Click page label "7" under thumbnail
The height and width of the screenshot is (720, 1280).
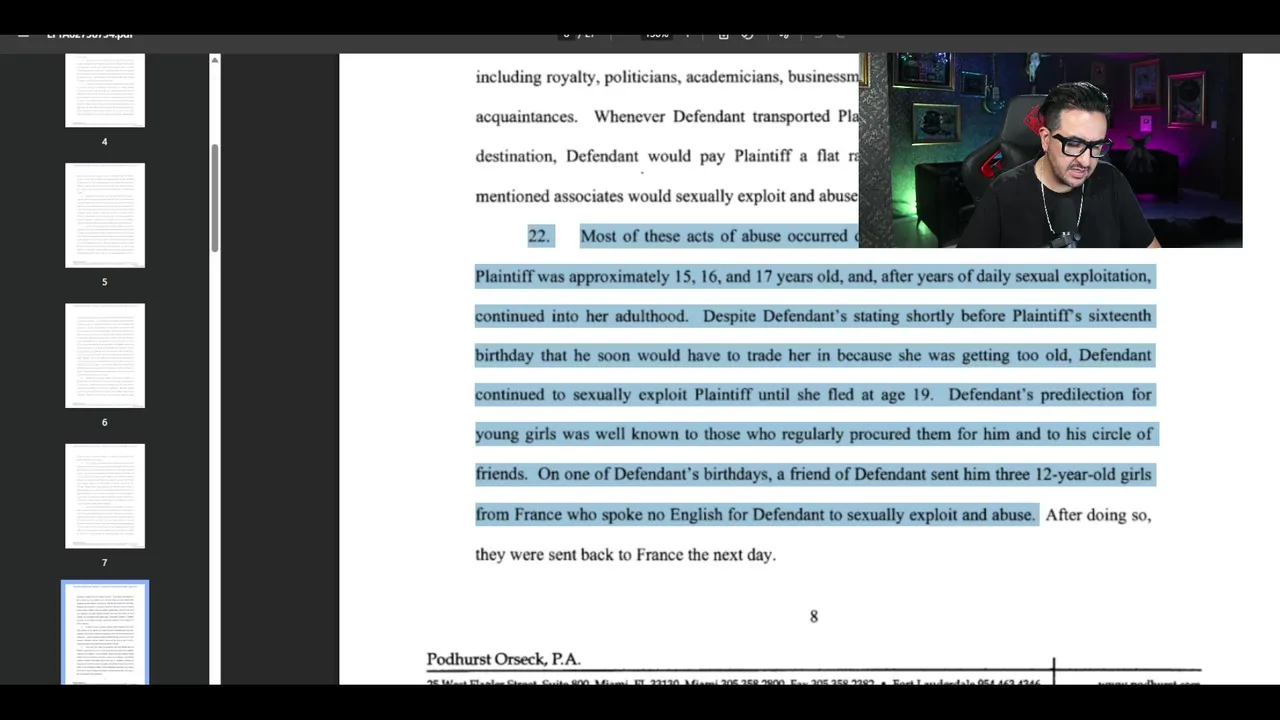click(x=104, y=563)
